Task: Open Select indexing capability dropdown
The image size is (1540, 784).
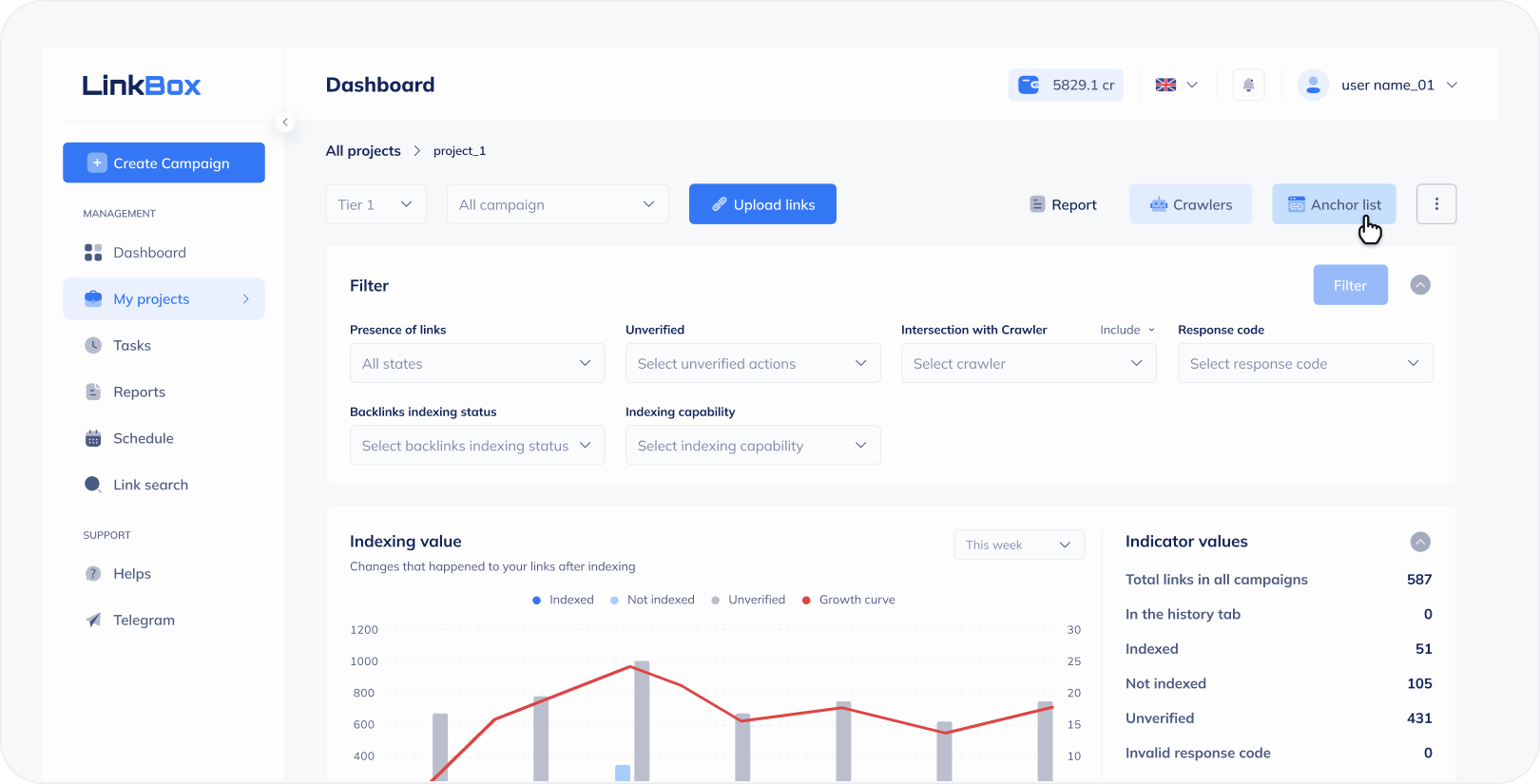Action: point(753,445)
